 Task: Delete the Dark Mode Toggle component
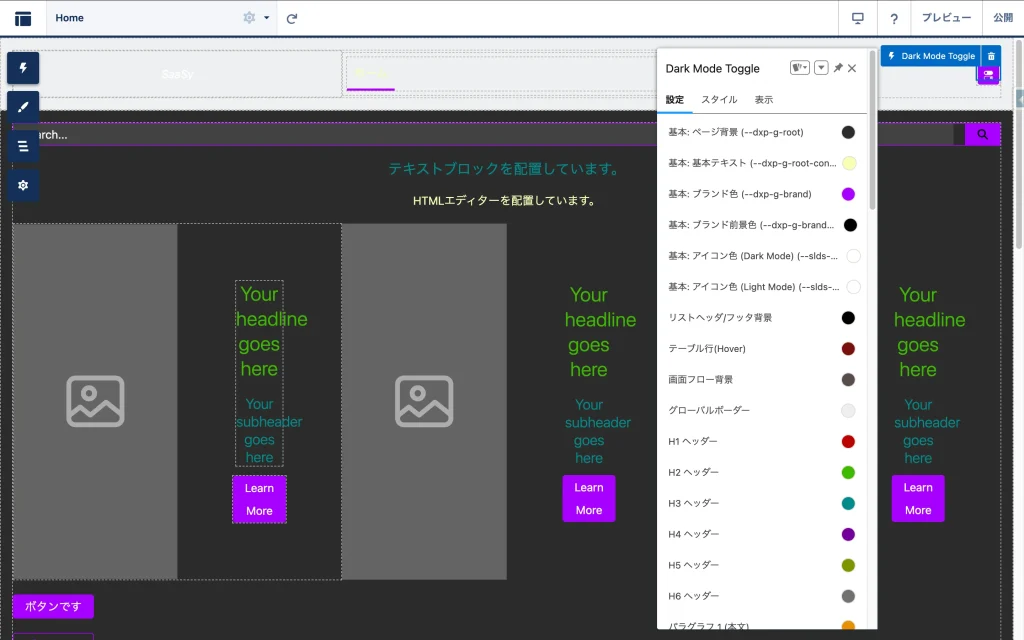(990, 57)
